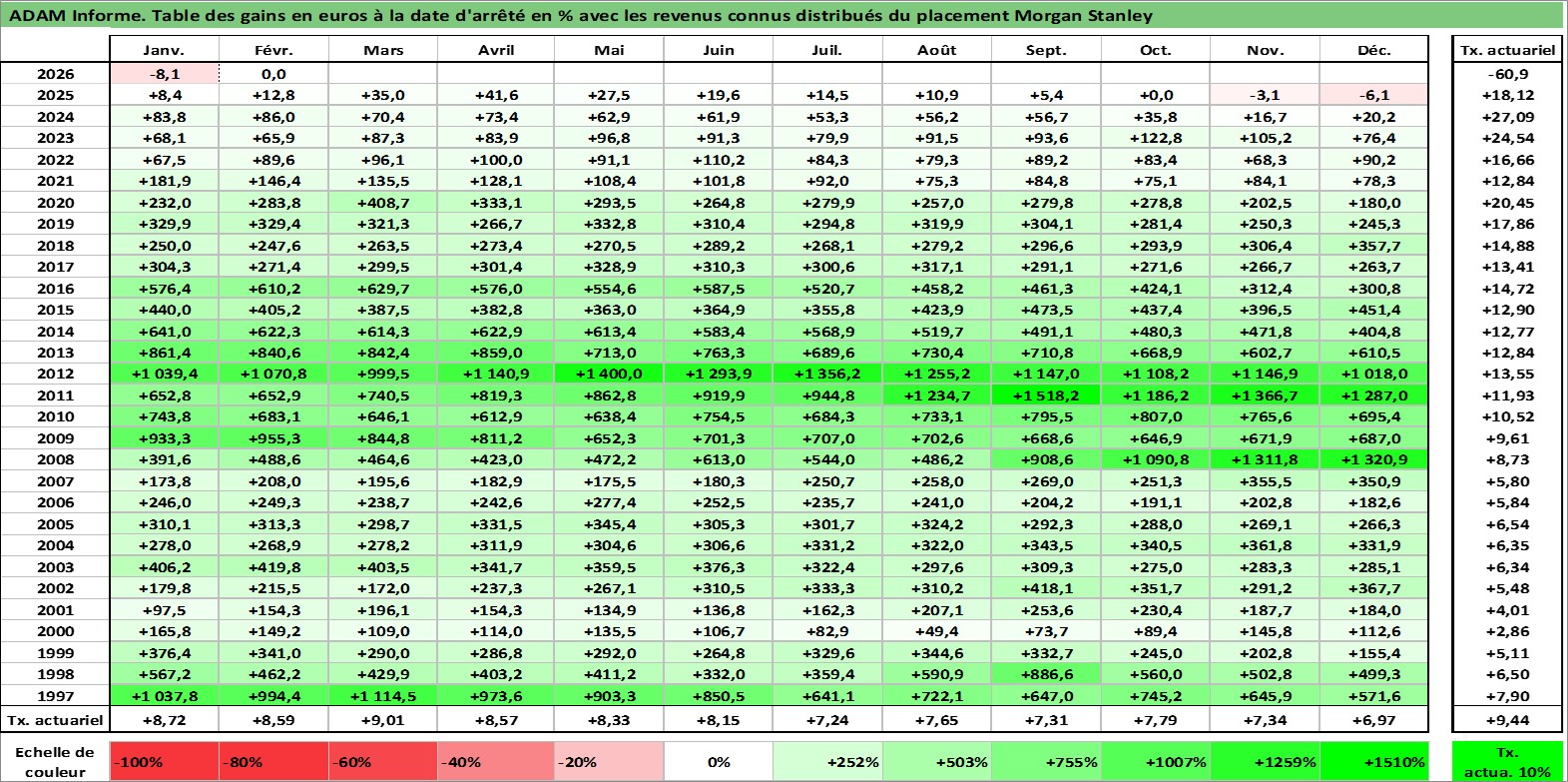Click the -60,9 actuarial rate for 2026

[1507, 74]
